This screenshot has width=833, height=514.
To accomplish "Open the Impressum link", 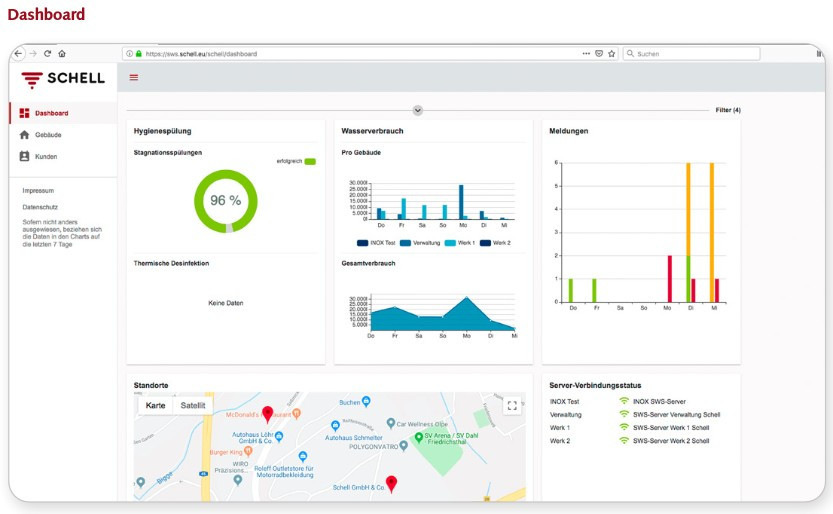I will 38,190.
